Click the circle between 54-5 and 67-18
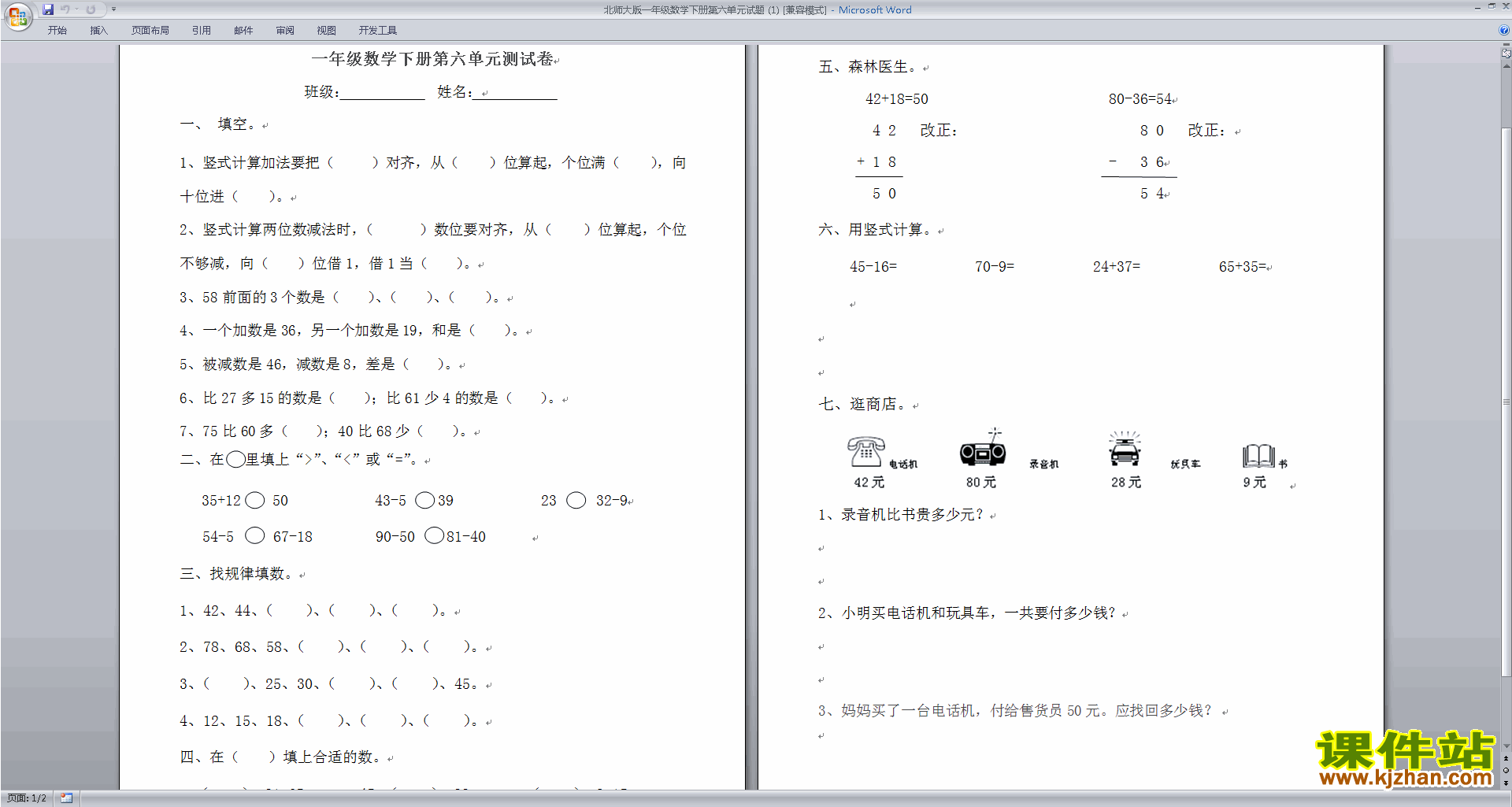The width and height of the screenshot is (1512, 807). 255,536
